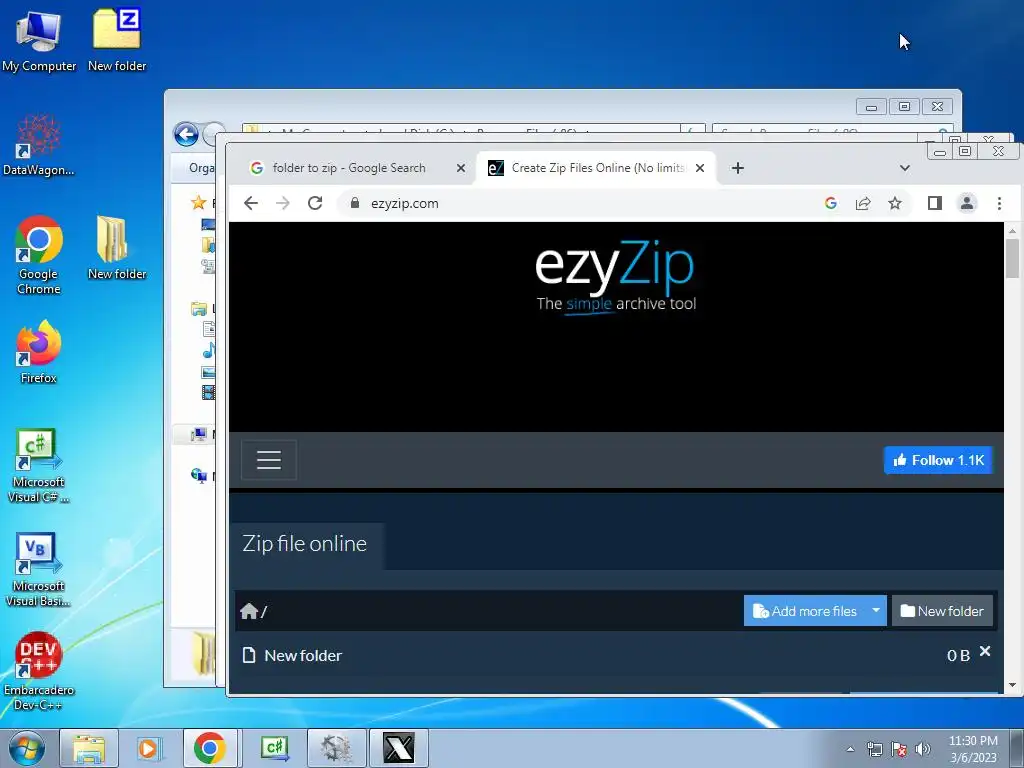Click Organize in Explorer window
Image resolution: width=1024 pixels, height=768 pixels.
point(201,168)
